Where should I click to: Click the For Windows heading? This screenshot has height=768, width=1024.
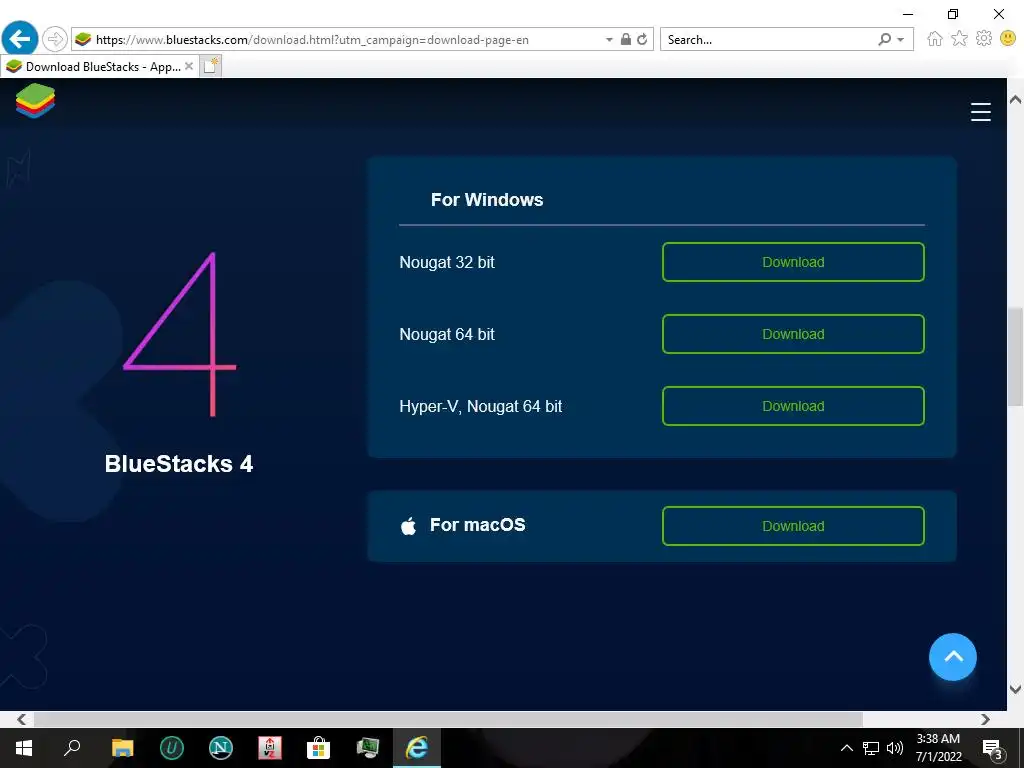tap(487, 200)
